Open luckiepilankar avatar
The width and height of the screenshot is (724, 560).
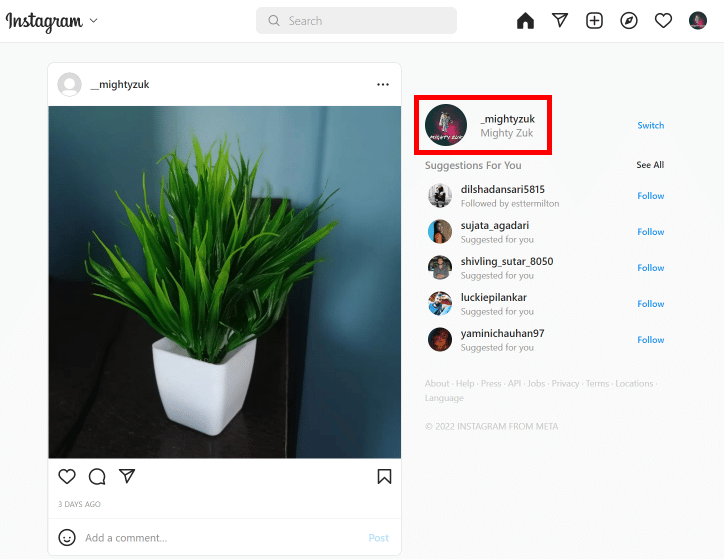pos(440,304)
